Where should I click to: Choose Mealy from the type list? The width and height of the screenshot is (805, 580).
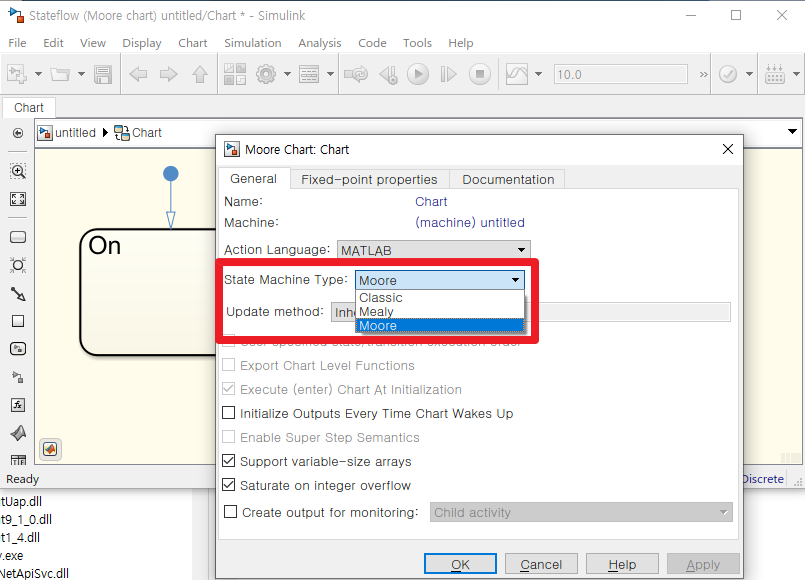pos(440,312)
